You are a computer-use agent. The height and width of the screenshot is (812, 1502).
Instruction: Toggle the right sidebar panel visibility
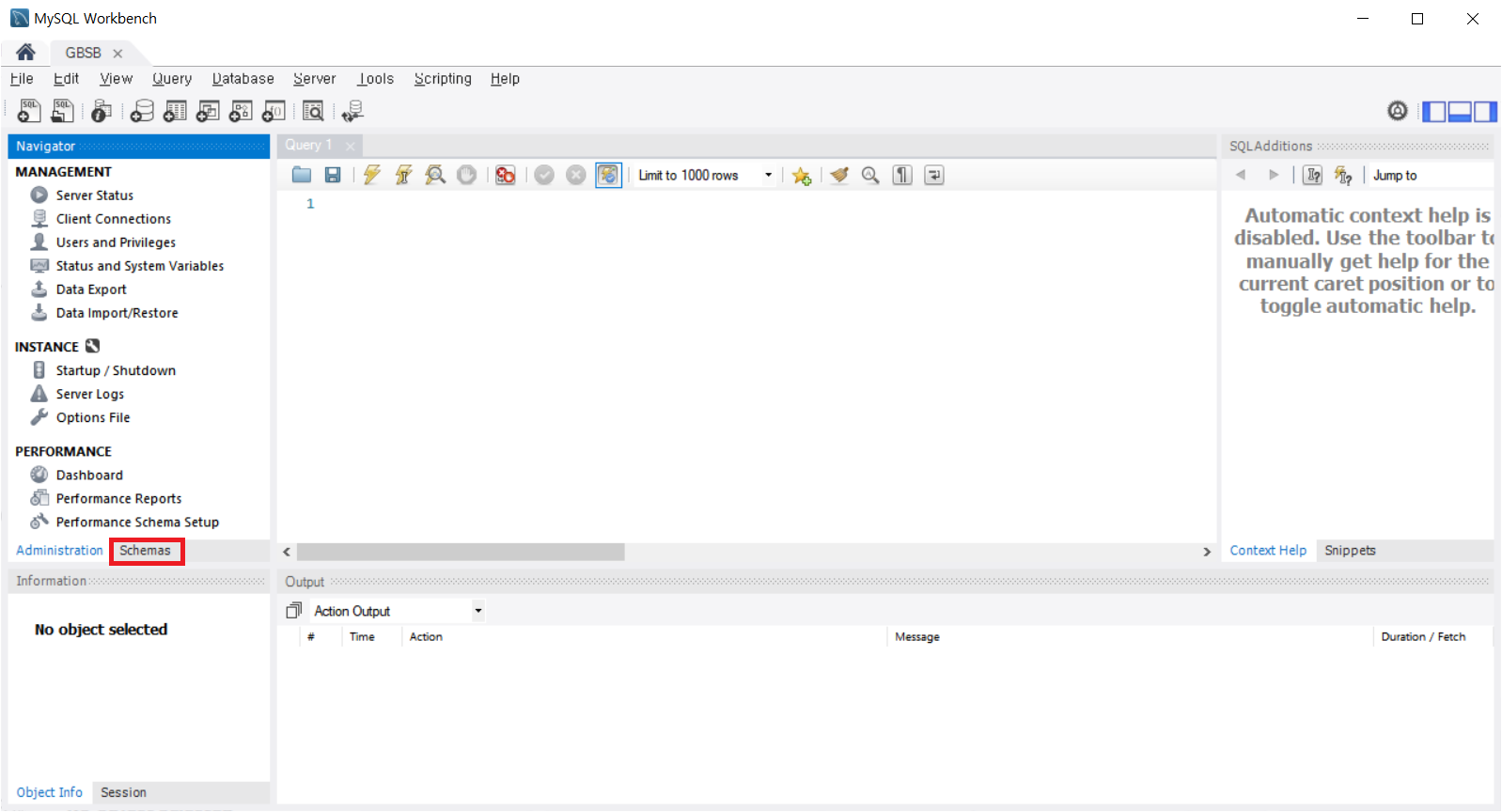pos(1485,112)
